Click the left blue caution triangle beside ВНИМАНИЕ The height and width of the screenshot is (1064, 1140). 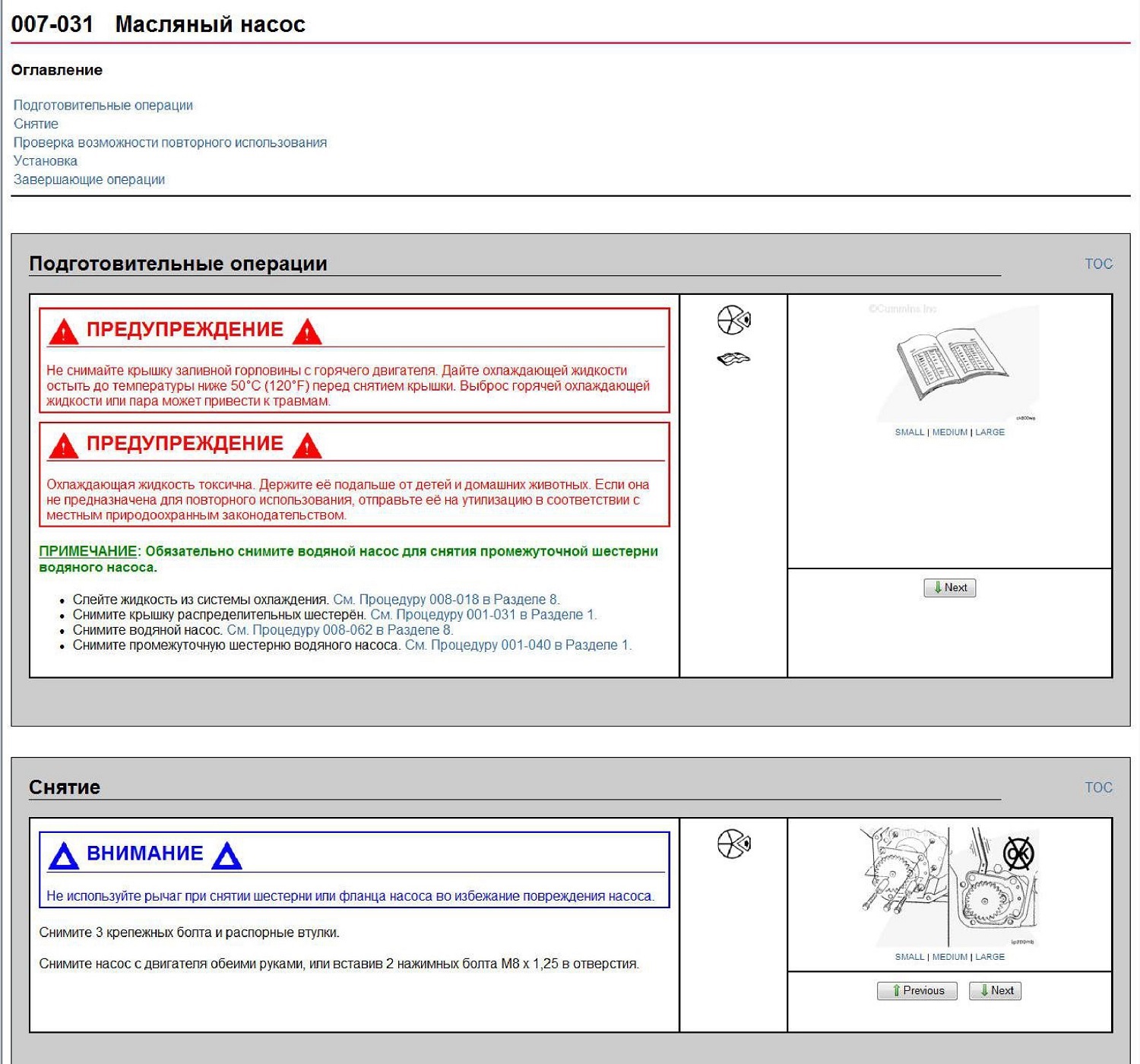coord(63,857)
